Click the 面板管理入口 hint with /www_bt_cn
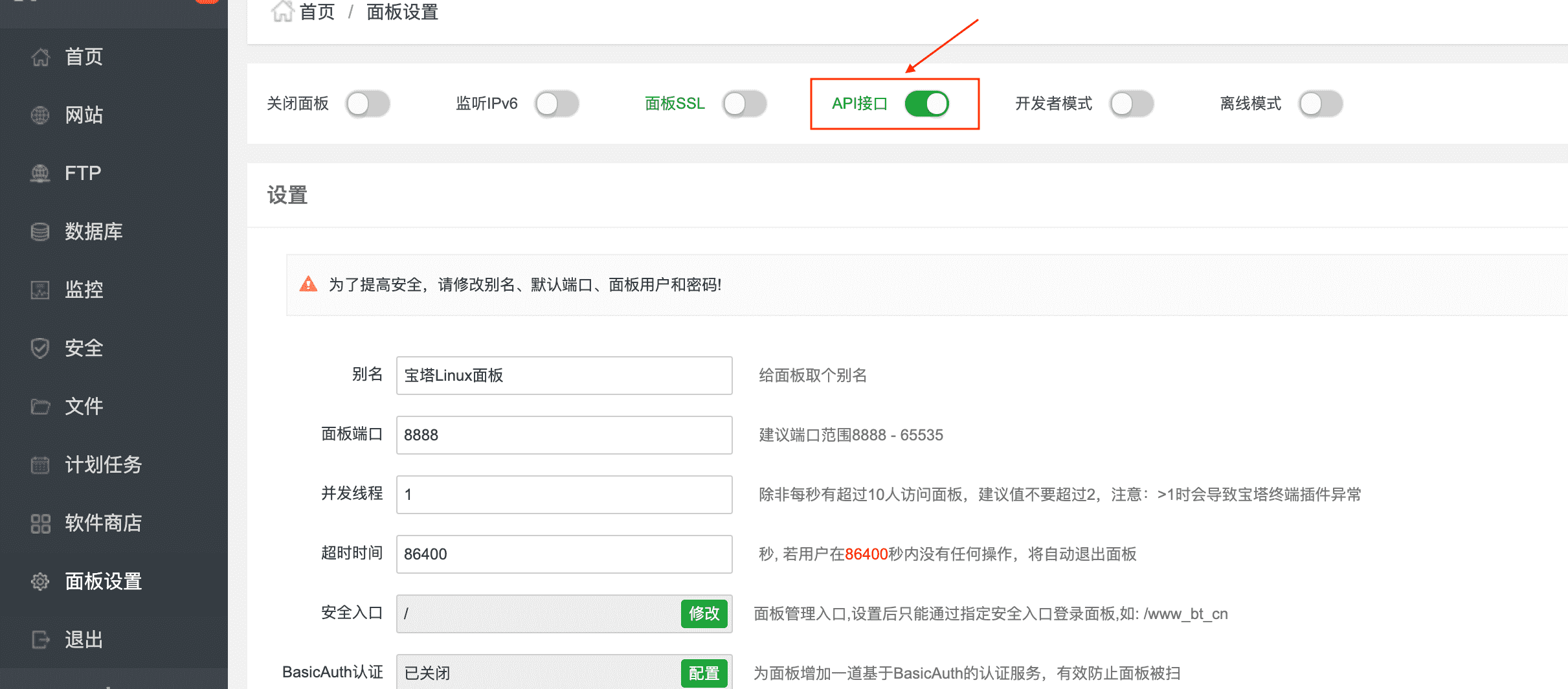 991,614
